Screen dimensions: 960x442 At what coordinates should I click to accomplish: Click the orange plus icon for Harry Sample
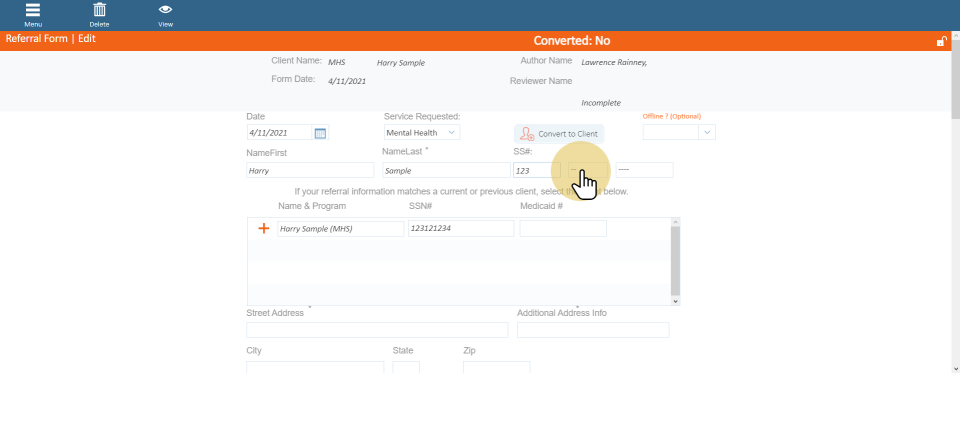point(264,229)
